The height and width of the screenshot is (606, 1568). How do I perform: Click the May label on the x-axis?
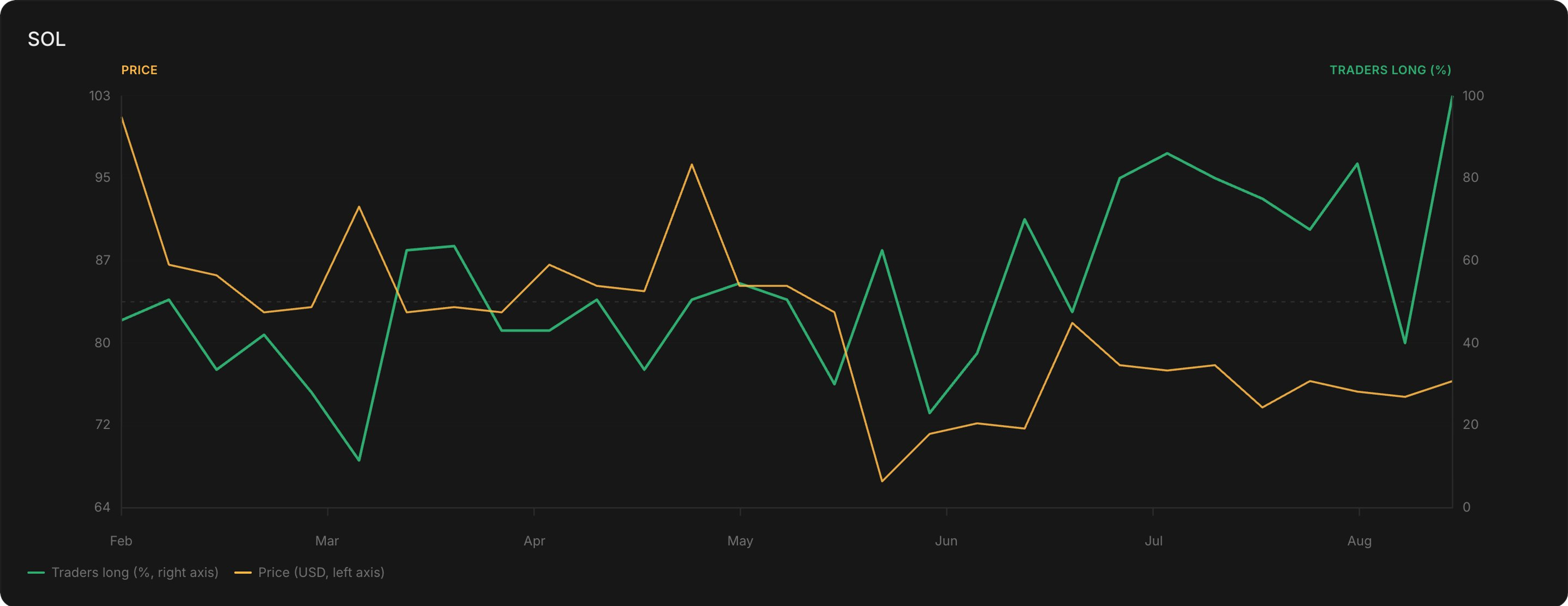[x=740, y=541]
